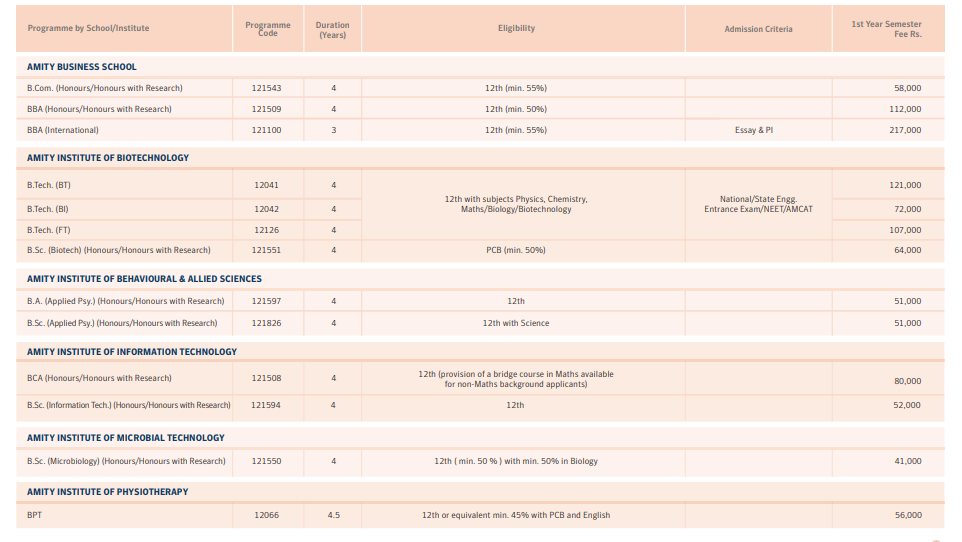962x542 pixels.
Task: Click the fee value 107,000
Action: tap(905, 230)
